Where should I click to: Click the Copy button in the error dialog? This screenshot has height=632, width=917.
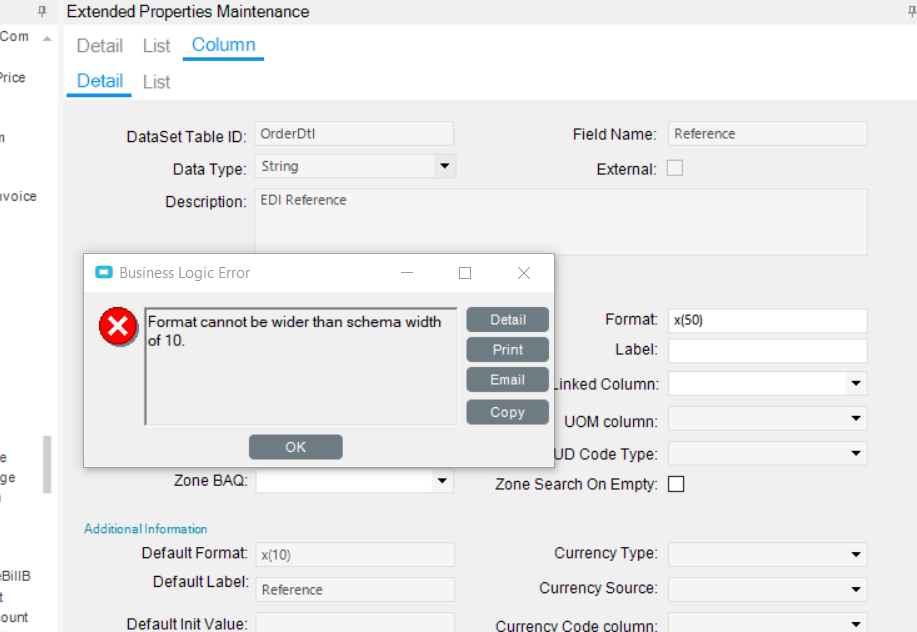pos(507,411)
